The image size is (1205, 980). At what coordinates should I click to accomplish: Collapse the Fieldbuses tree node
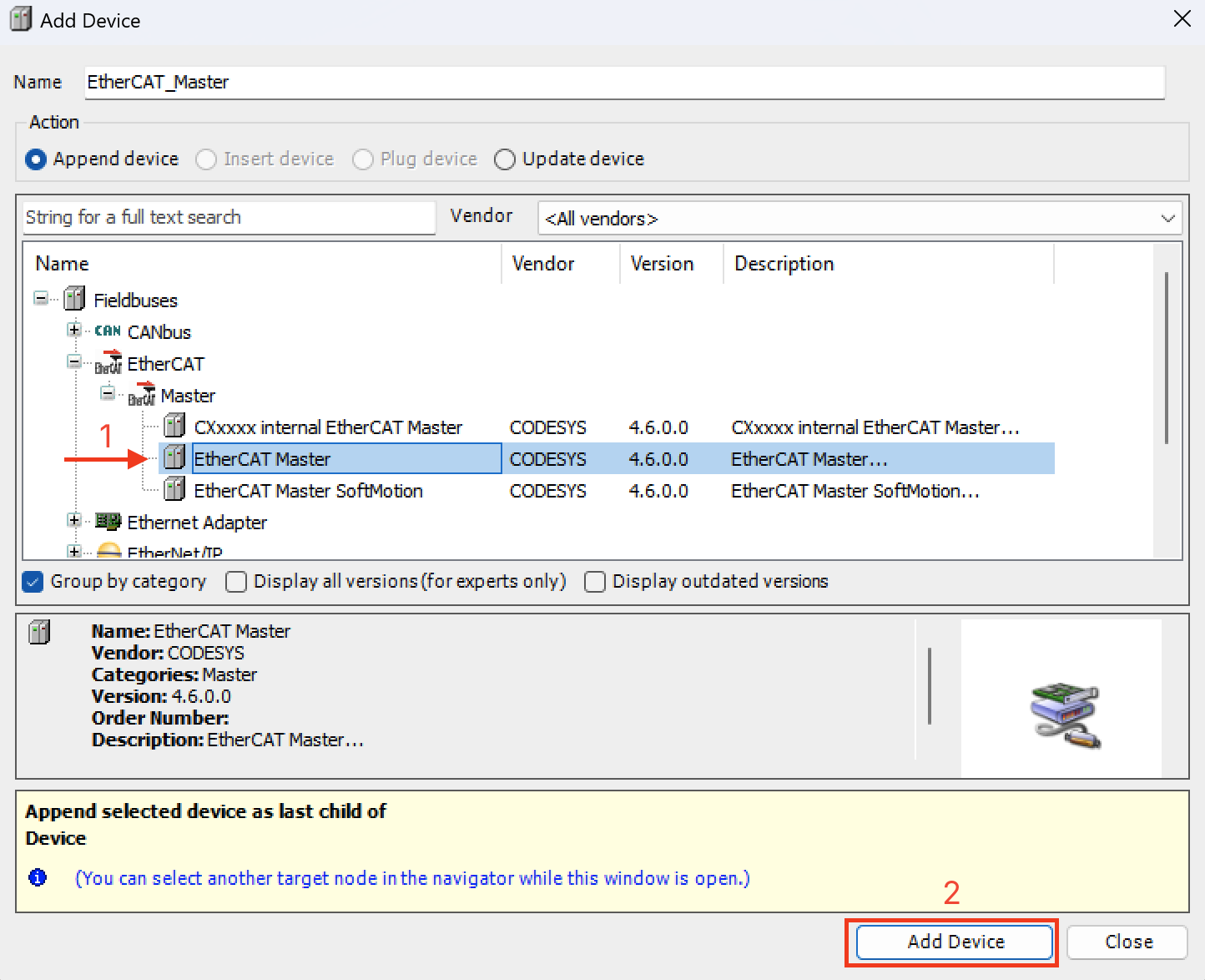coord(41,298)
